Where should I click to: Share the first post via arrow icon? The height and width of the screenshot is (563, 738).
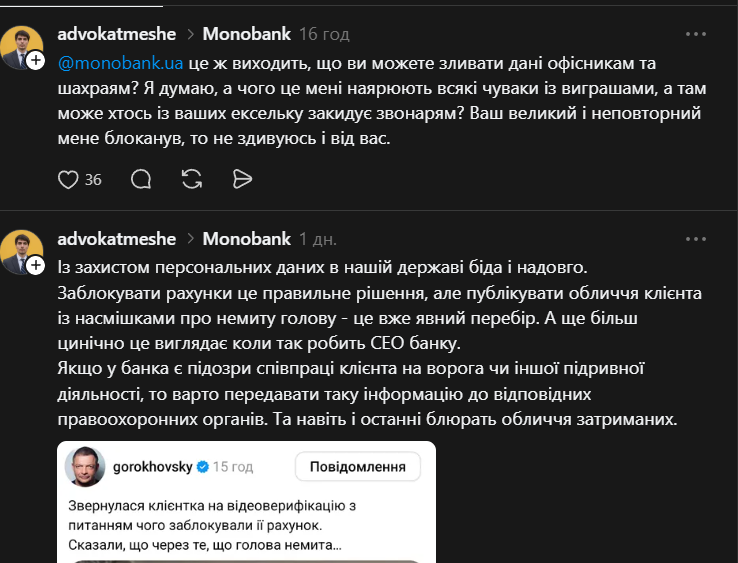(x=241, y=179)
